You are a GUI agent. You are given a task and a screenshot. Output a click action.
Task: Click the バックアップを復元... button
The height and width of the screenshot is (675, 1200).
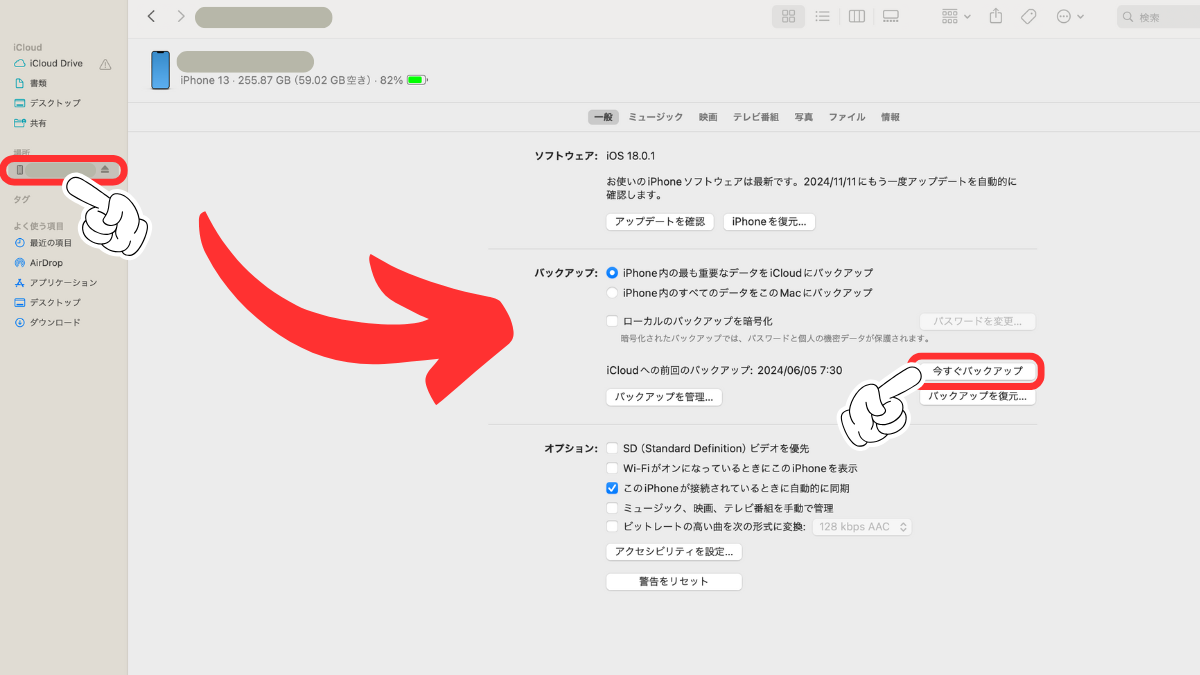(x=978, y=397)
